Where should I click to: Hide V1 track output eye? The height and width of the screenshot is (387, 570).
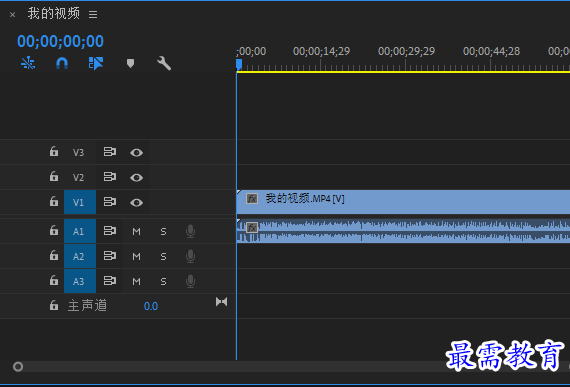(136, 203)
